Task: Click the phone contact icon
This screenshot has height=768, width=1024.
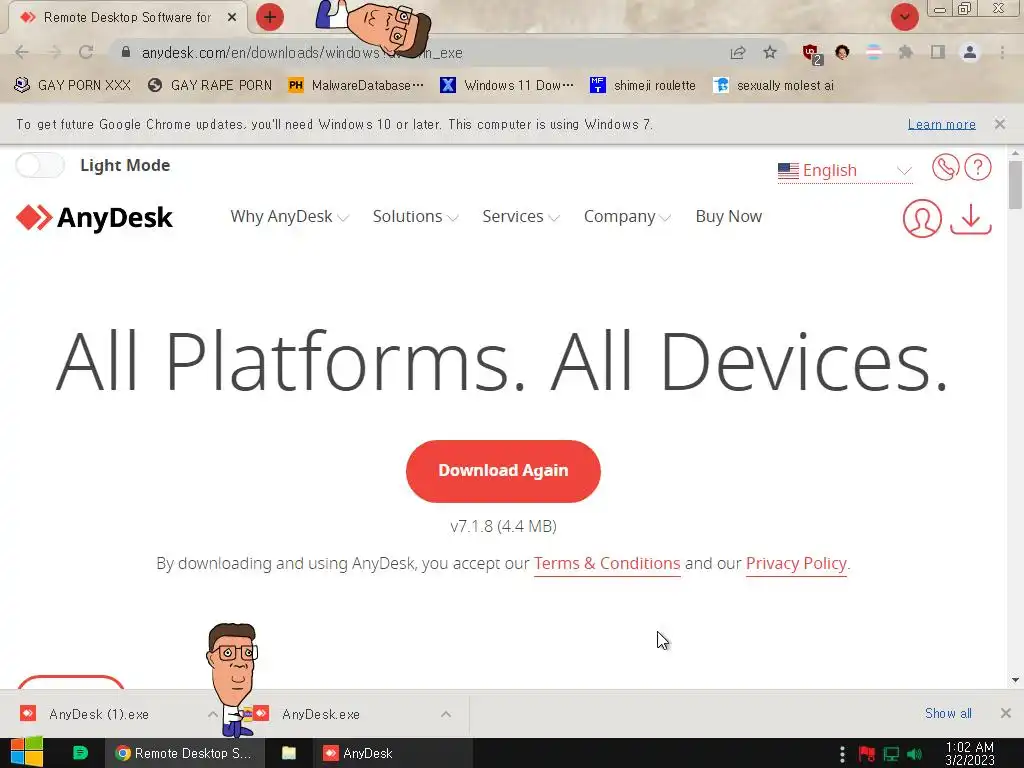Action: tap(945, 167)
